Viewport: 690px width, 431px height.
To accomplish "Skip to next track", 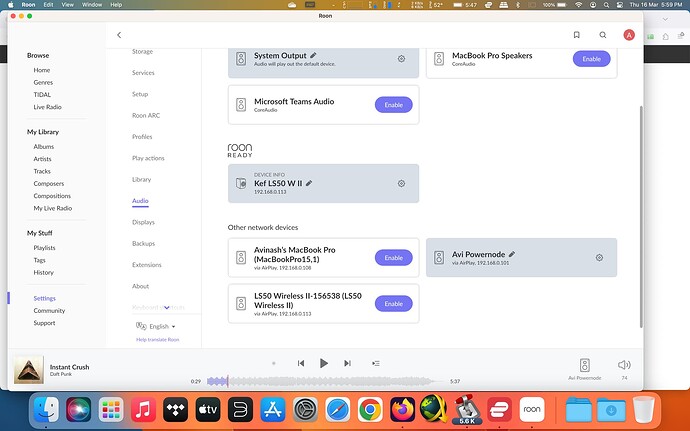I will tap(347, 363).
